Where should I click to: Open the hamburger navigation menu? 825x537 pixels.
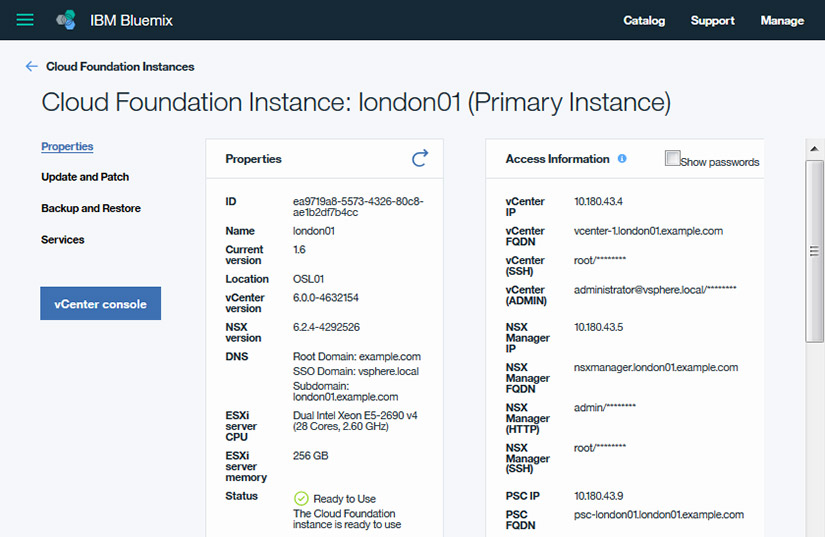coord(25,20)
